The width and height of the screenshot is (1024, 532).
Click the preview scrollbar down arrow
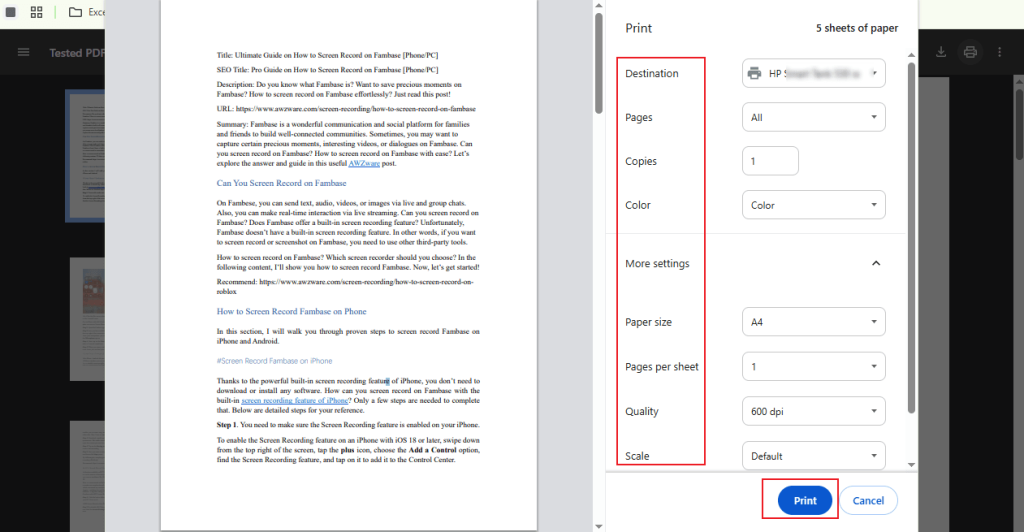click(598, 526)
